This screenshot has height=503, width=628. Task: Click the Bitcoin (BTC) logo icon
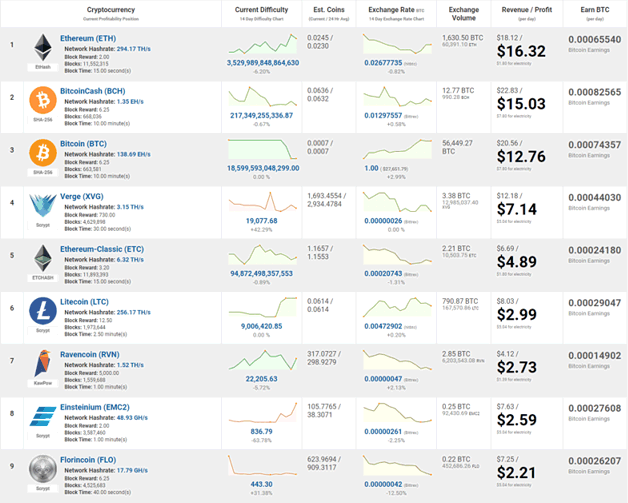point(42,151)
